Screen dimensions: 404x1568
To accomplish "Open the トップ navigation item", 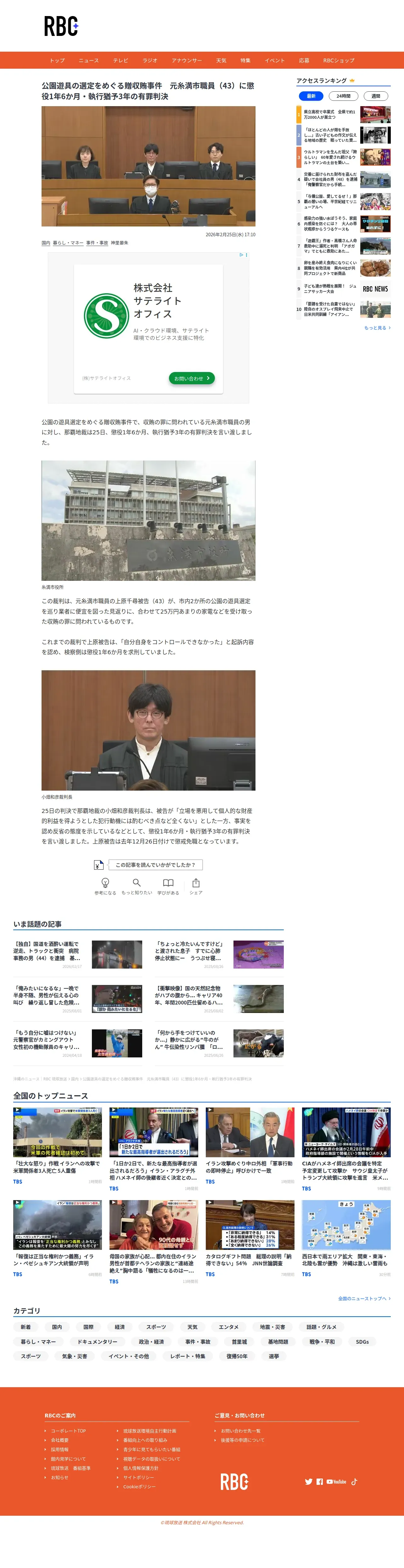I will tap(57, 60).
